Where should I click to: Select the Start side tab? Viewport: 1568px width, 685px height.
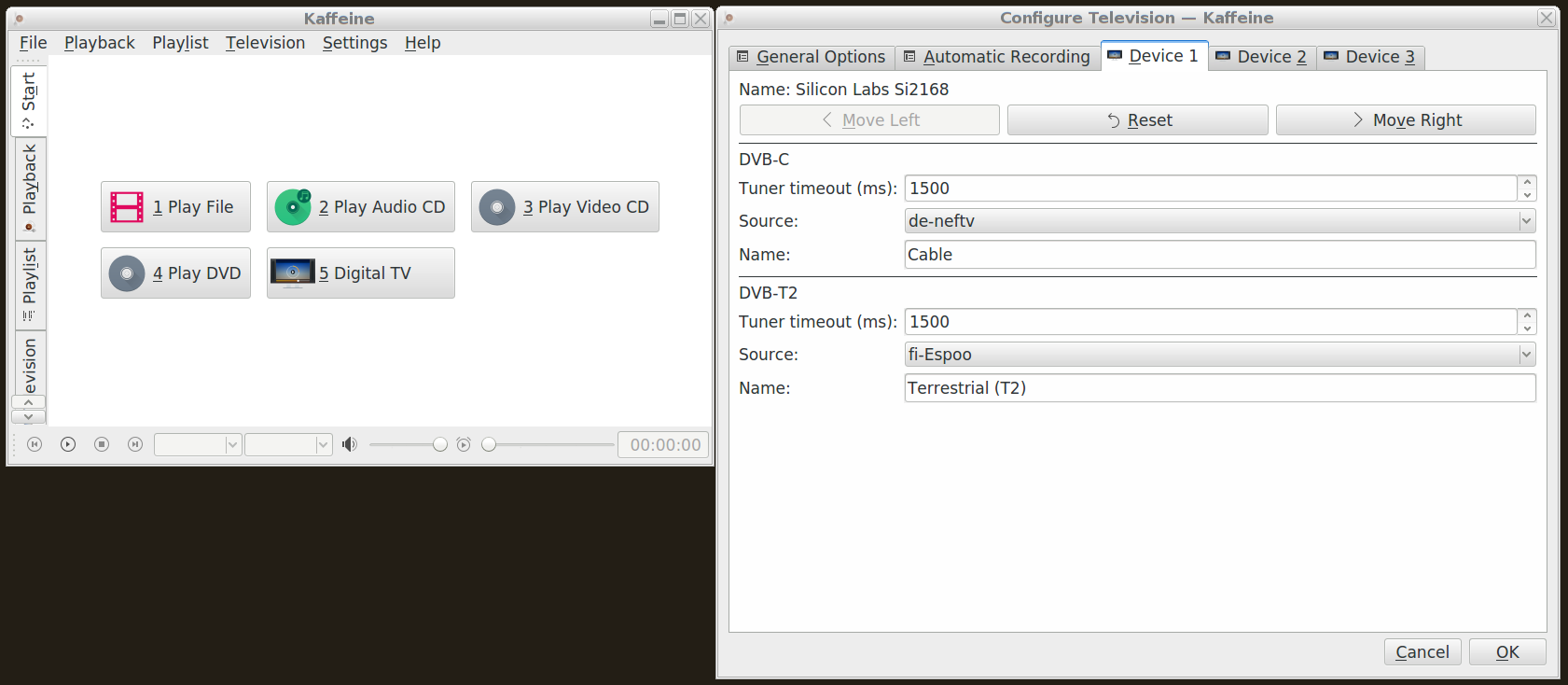tap(29, 100)
